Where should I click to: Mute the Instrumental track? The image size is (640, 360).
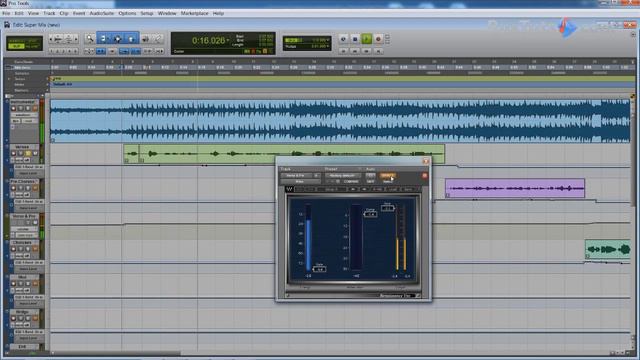(35, 108)
